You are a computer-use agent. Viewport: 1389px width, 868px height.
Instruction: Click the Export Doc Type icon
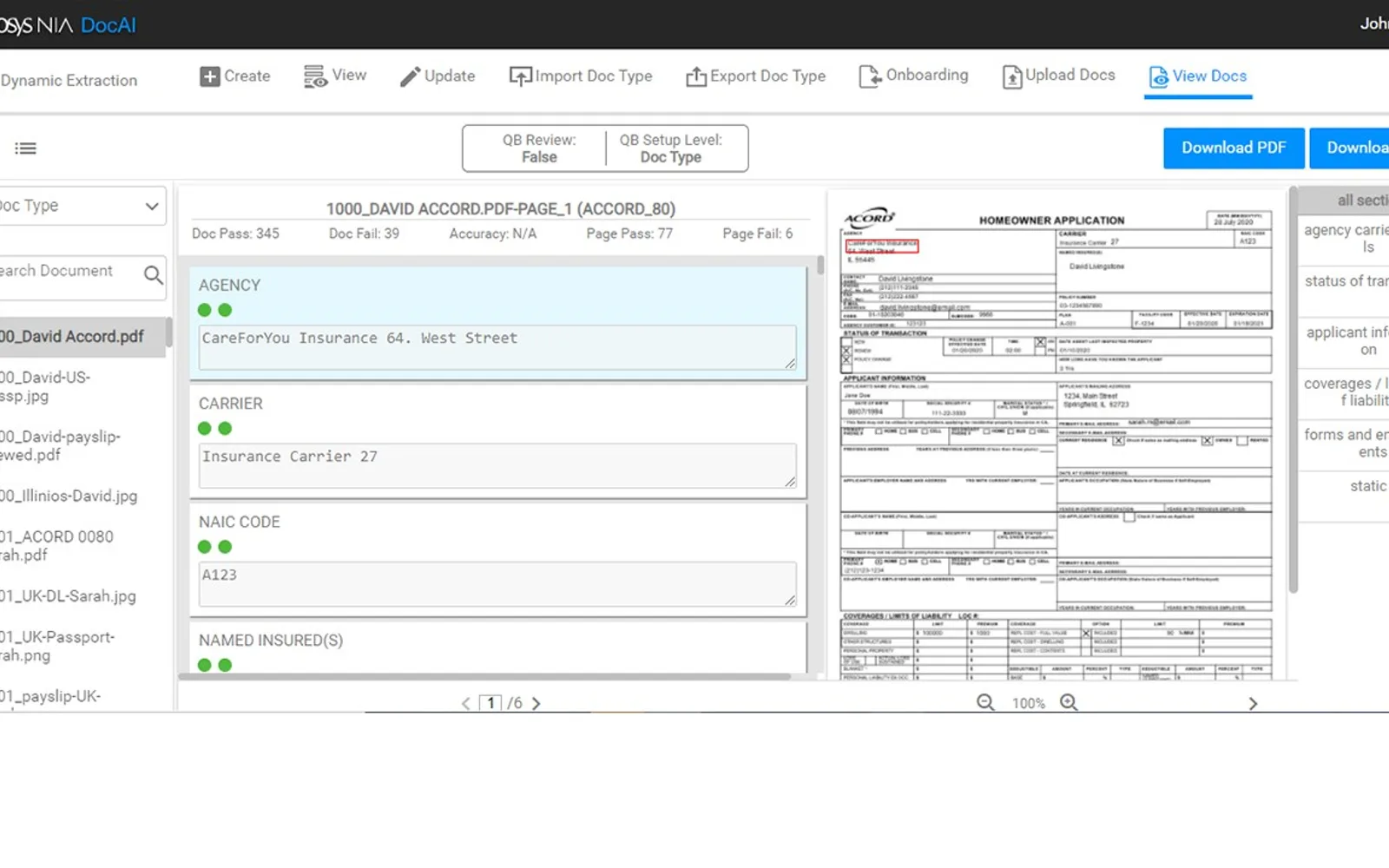click(x=696, y=77)
